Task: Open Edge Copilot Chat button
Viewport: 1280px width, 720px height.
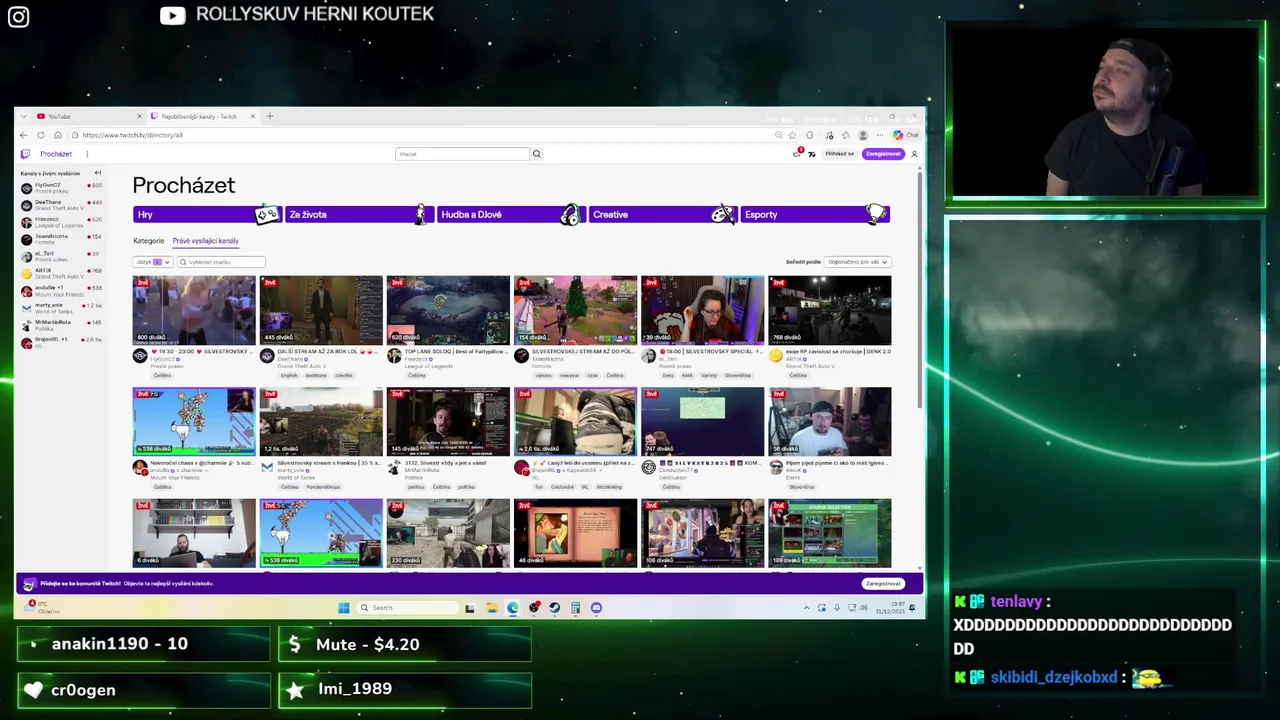Action: coord(906,135)
